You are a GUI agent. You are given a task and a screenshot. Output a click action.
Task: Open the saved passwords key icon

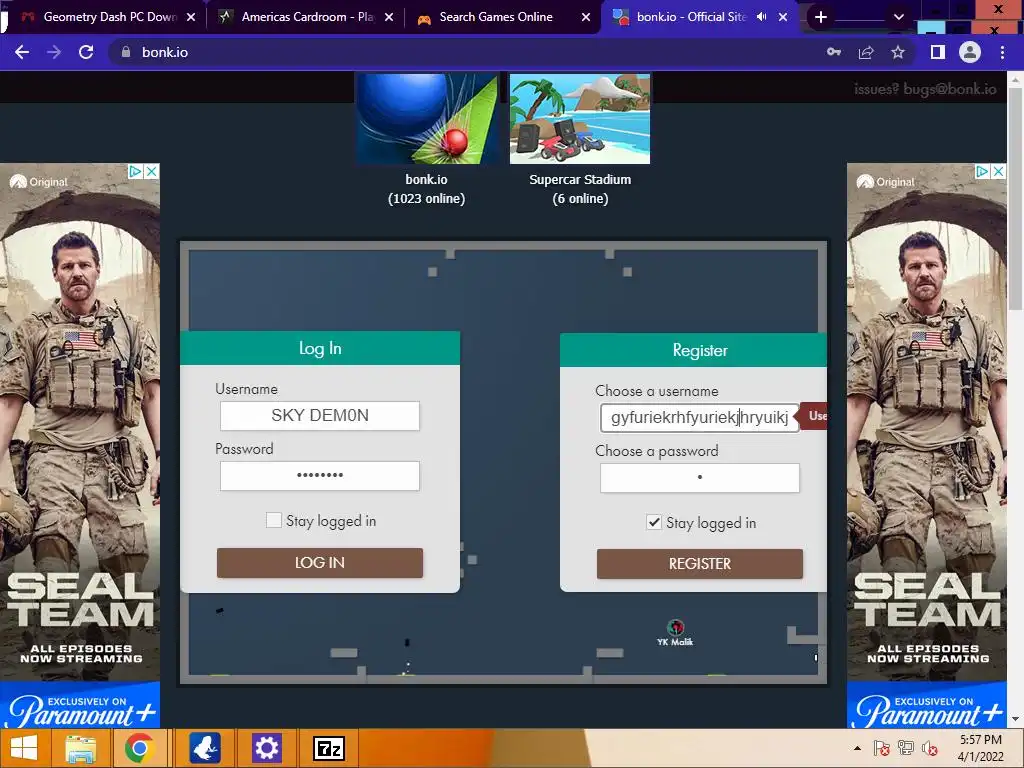coord(834,52)
